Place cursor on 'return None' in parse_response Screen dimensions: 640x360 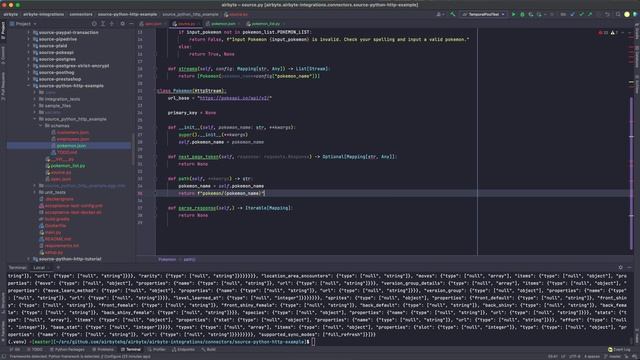coord(193,216)
